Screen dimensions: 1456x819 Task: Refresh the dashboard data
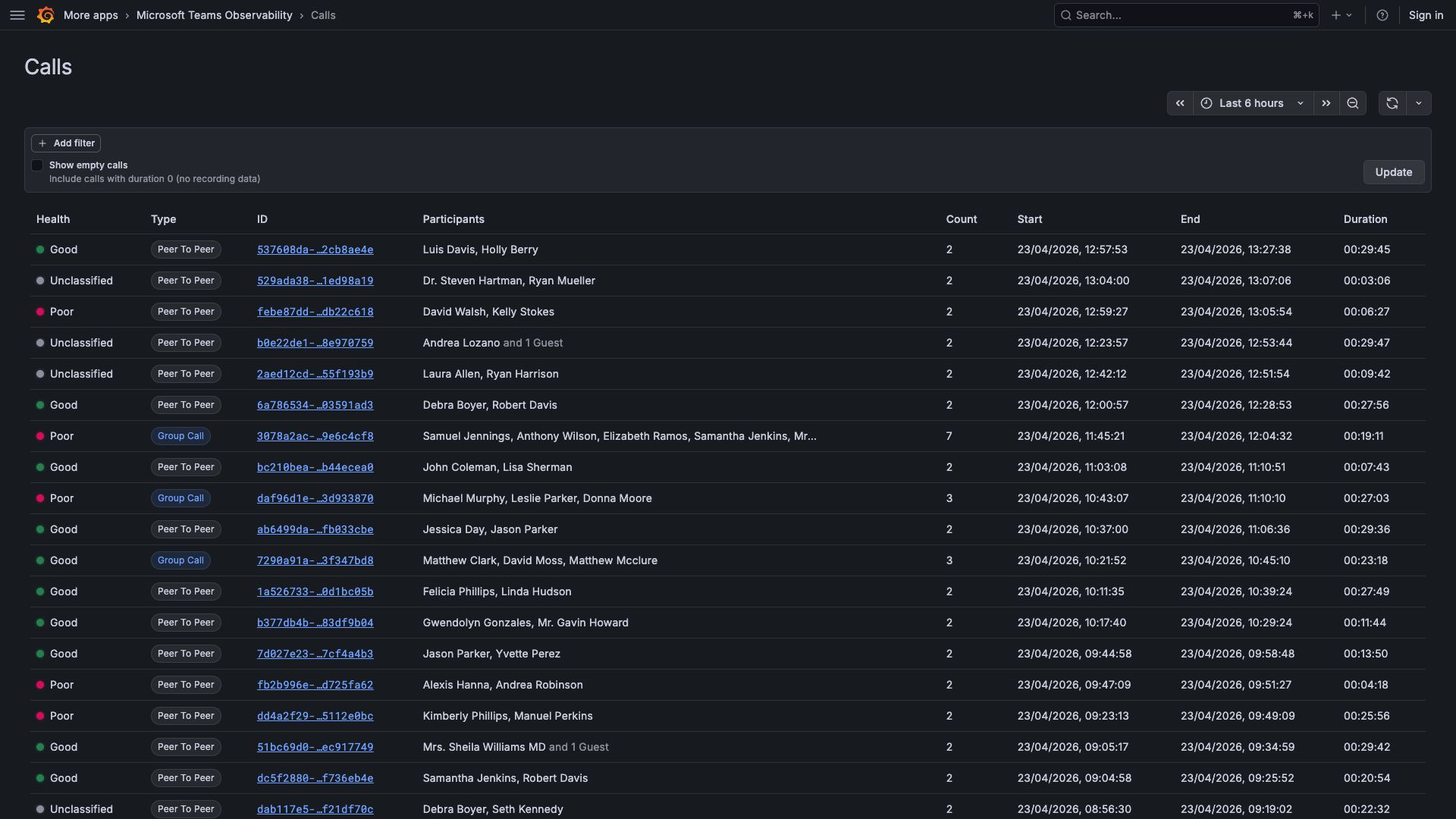point(1392,103)
